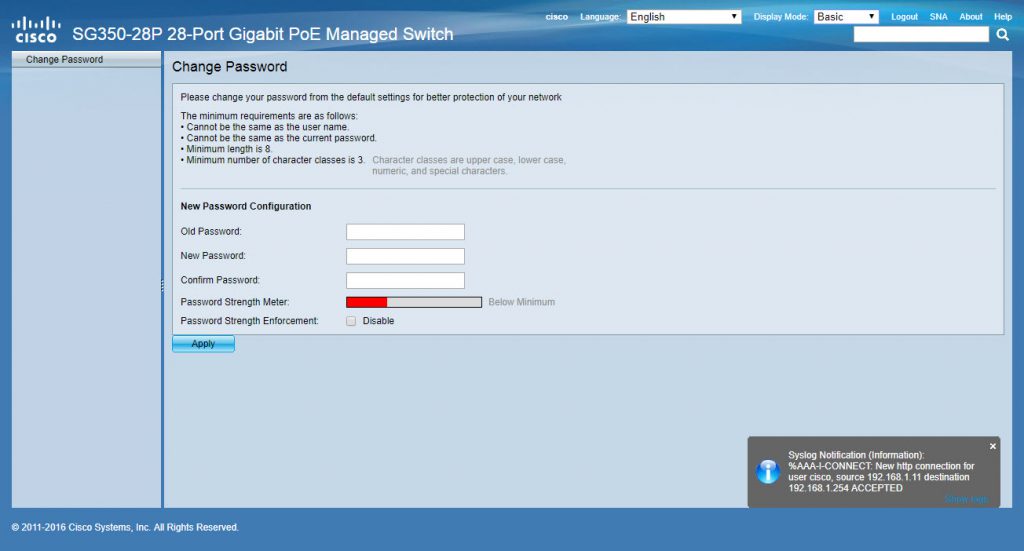
Task: Click the "Below Minimum" strength text
Action: coord(521,302)
